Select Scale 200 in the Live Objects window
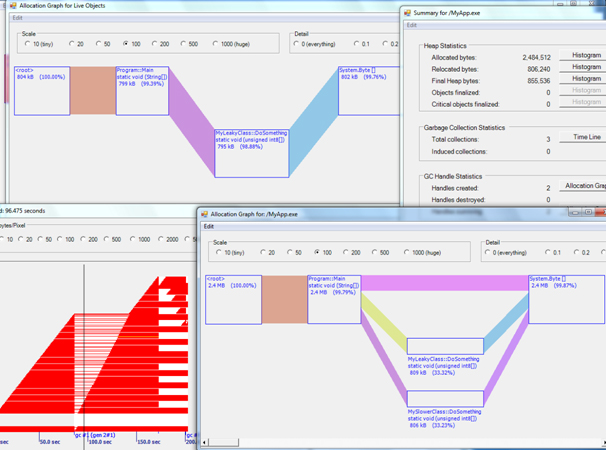Viewport: 606px width, 450px height. (x=155, y=44)
